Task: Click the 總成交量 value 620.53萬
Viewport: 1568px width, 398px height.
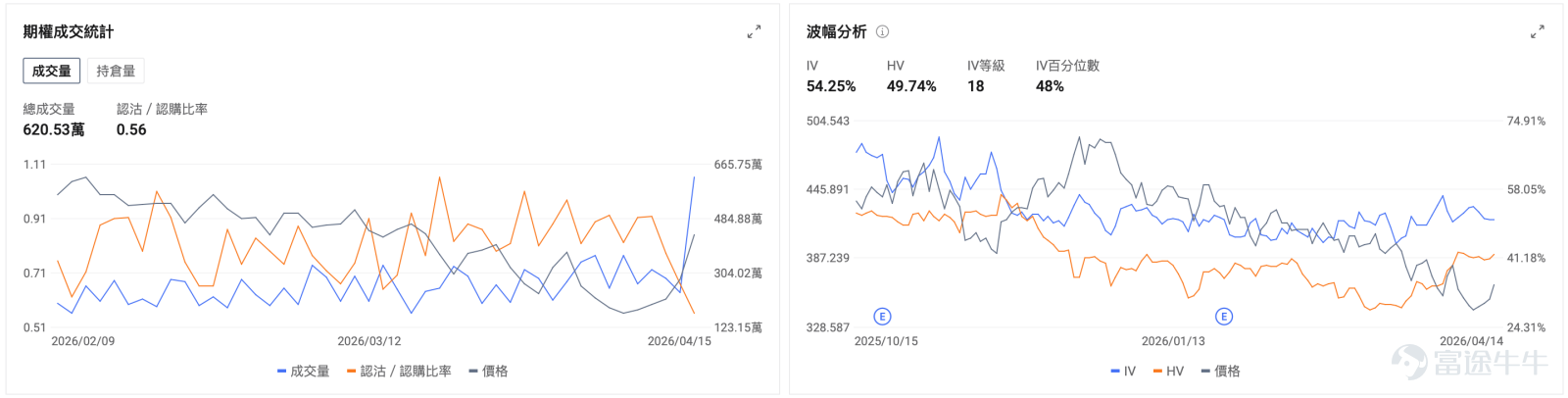Action: 54,129
